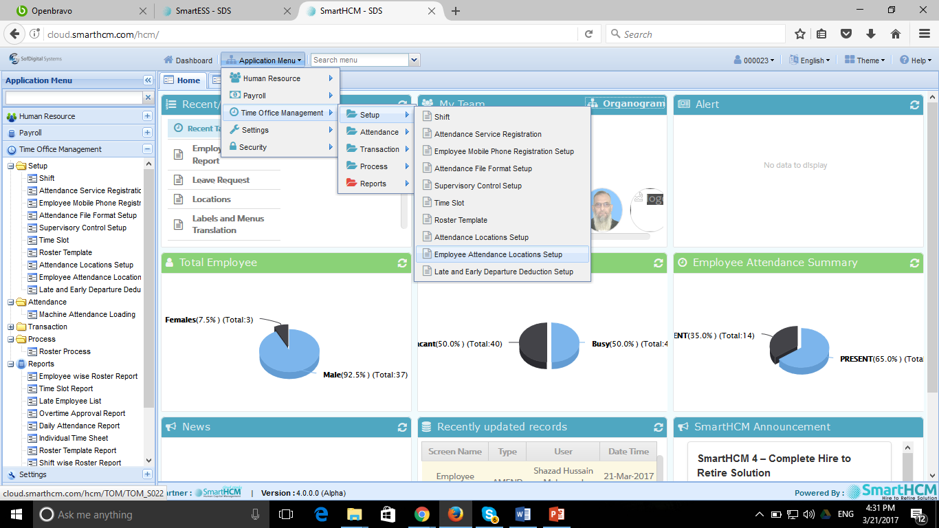Open the English language dropdown

pos(810,60)
